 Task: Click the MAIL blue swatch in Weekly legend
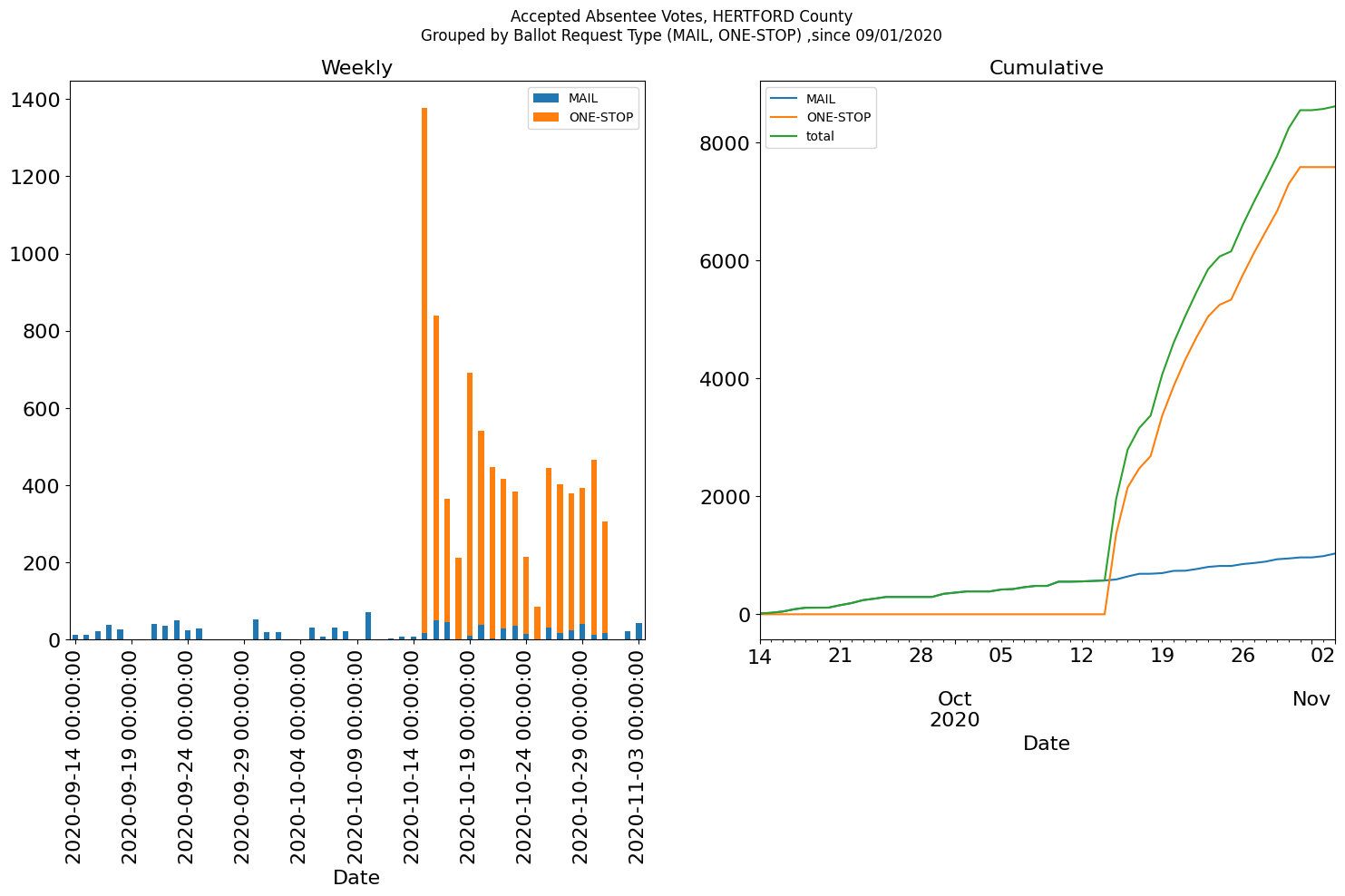tap(547, 99)
